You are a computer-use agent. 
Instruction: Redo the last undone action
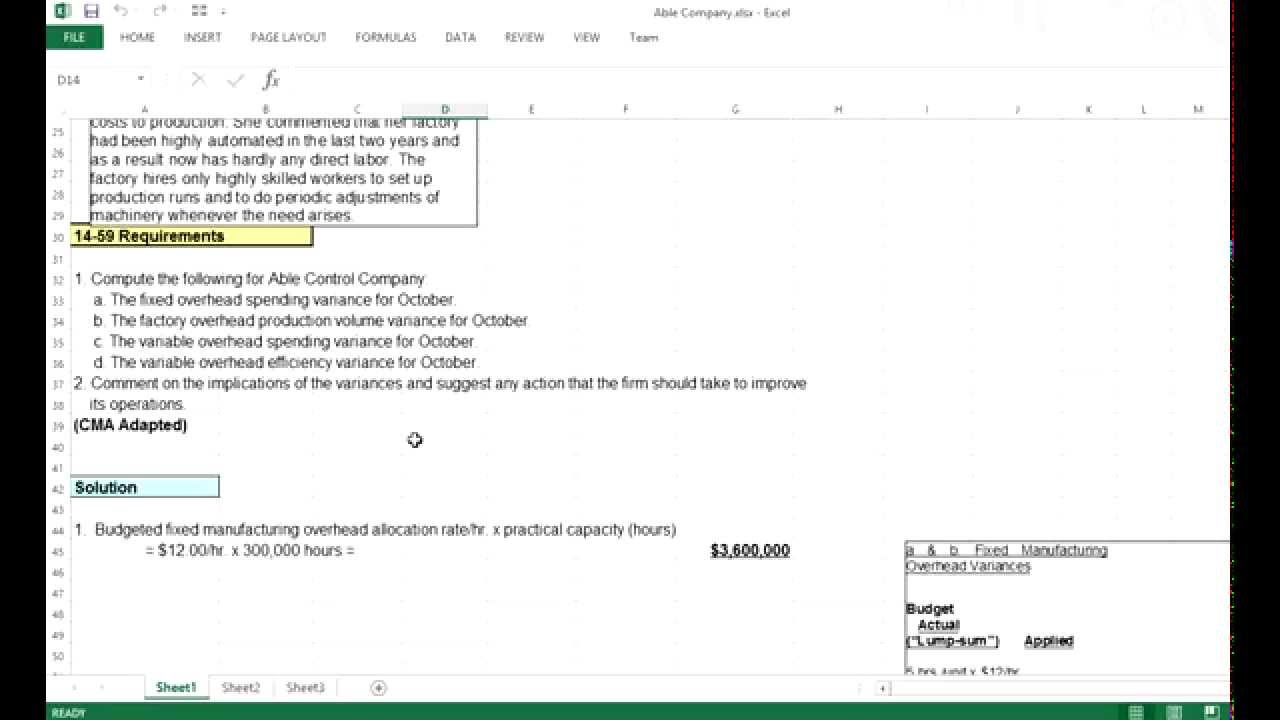pos(160,11)
